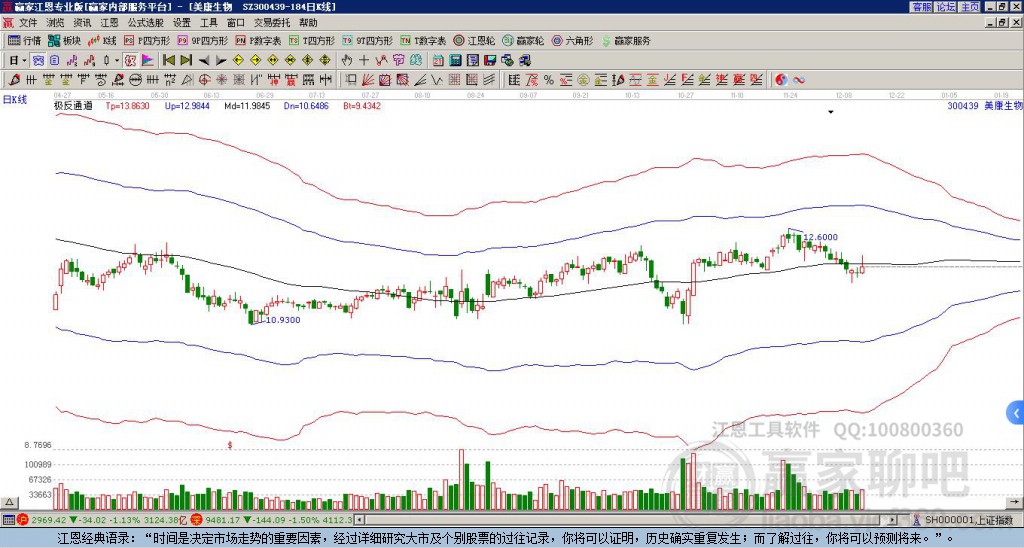The height and width of the screenshot is (548, 1024).
Task: Open the calendar icon in toolbar
Action: (438, 60)
